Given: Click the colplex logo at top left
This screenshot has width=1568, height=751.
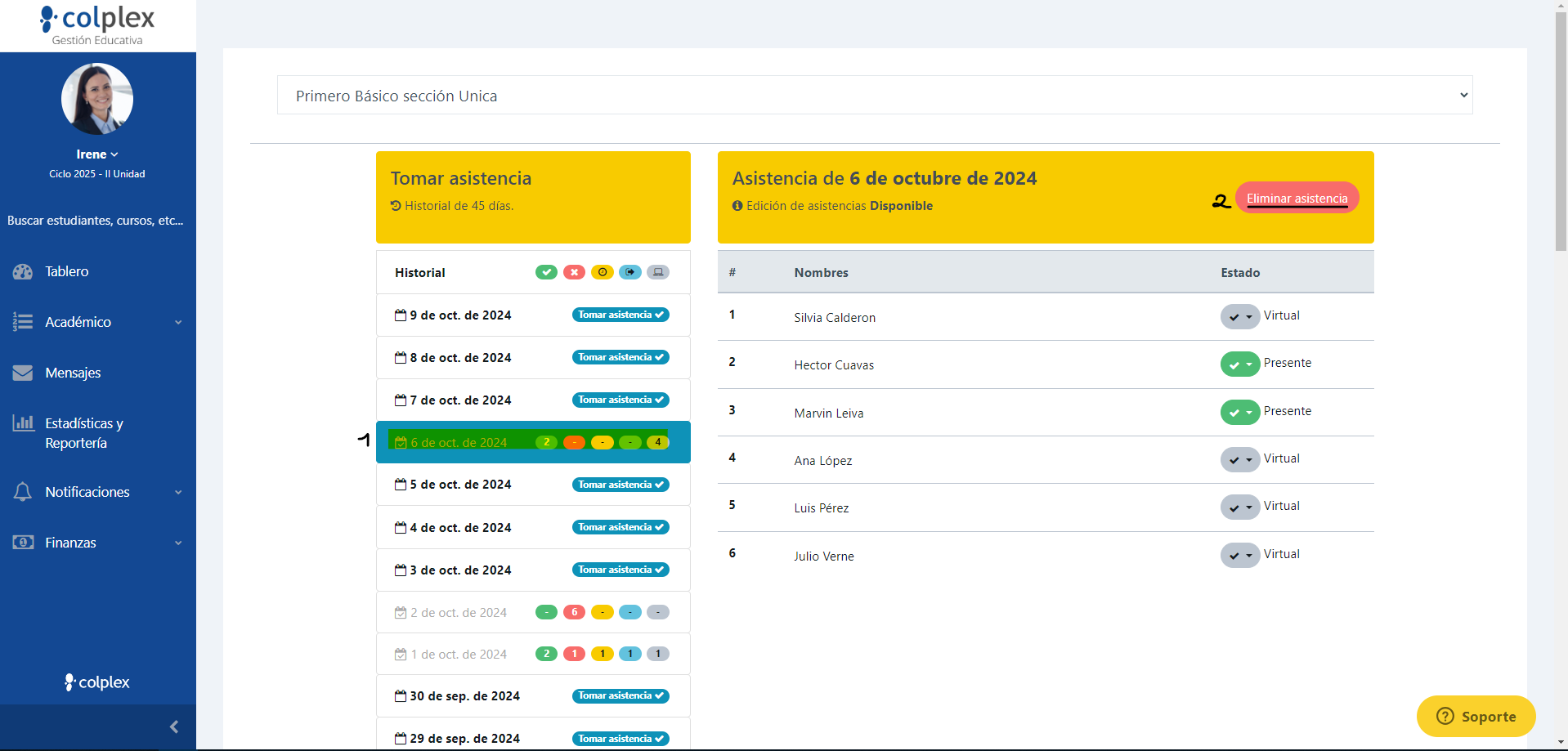Looking at the screenshot, I should click(x=97, y=25).
